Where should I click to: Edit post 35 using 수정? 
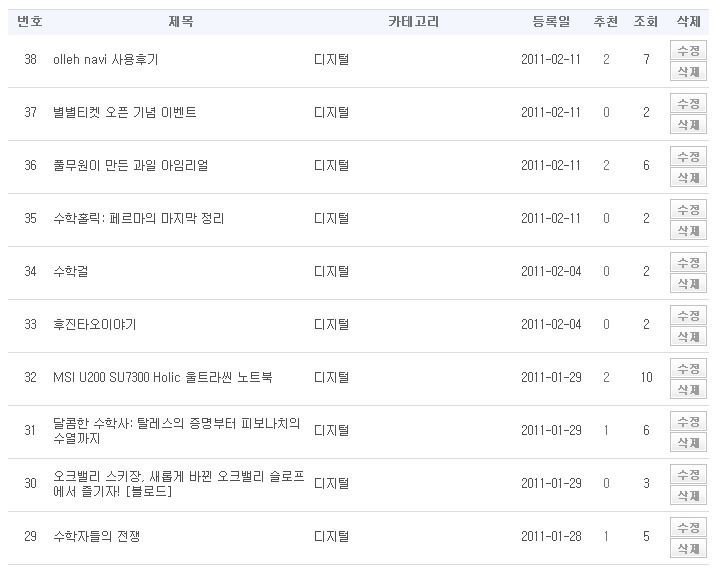[688, 209]
